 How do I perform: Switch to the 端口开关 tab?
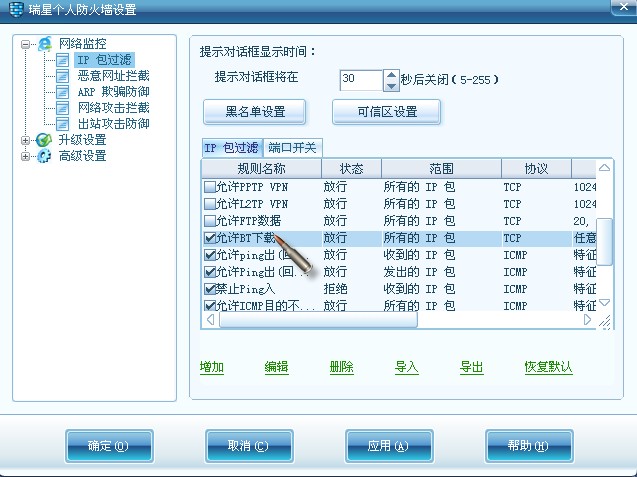pyautogui.click(x=292, y=148)
